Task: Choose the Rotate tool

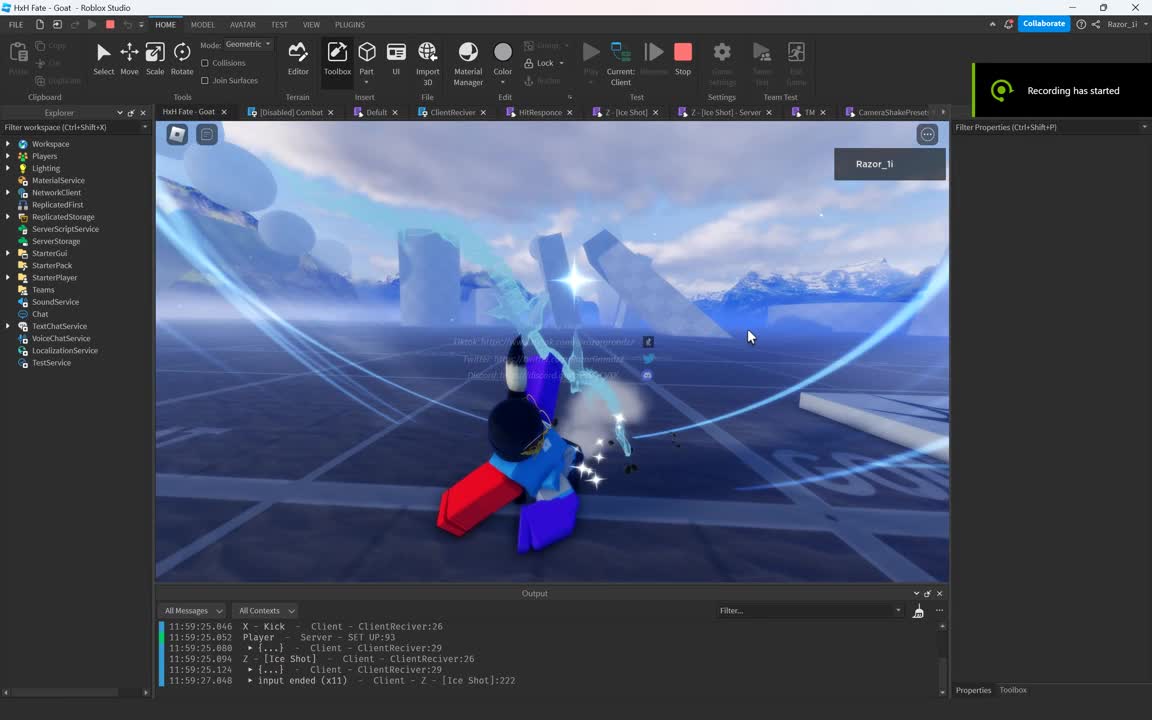Action: (182, 59)
